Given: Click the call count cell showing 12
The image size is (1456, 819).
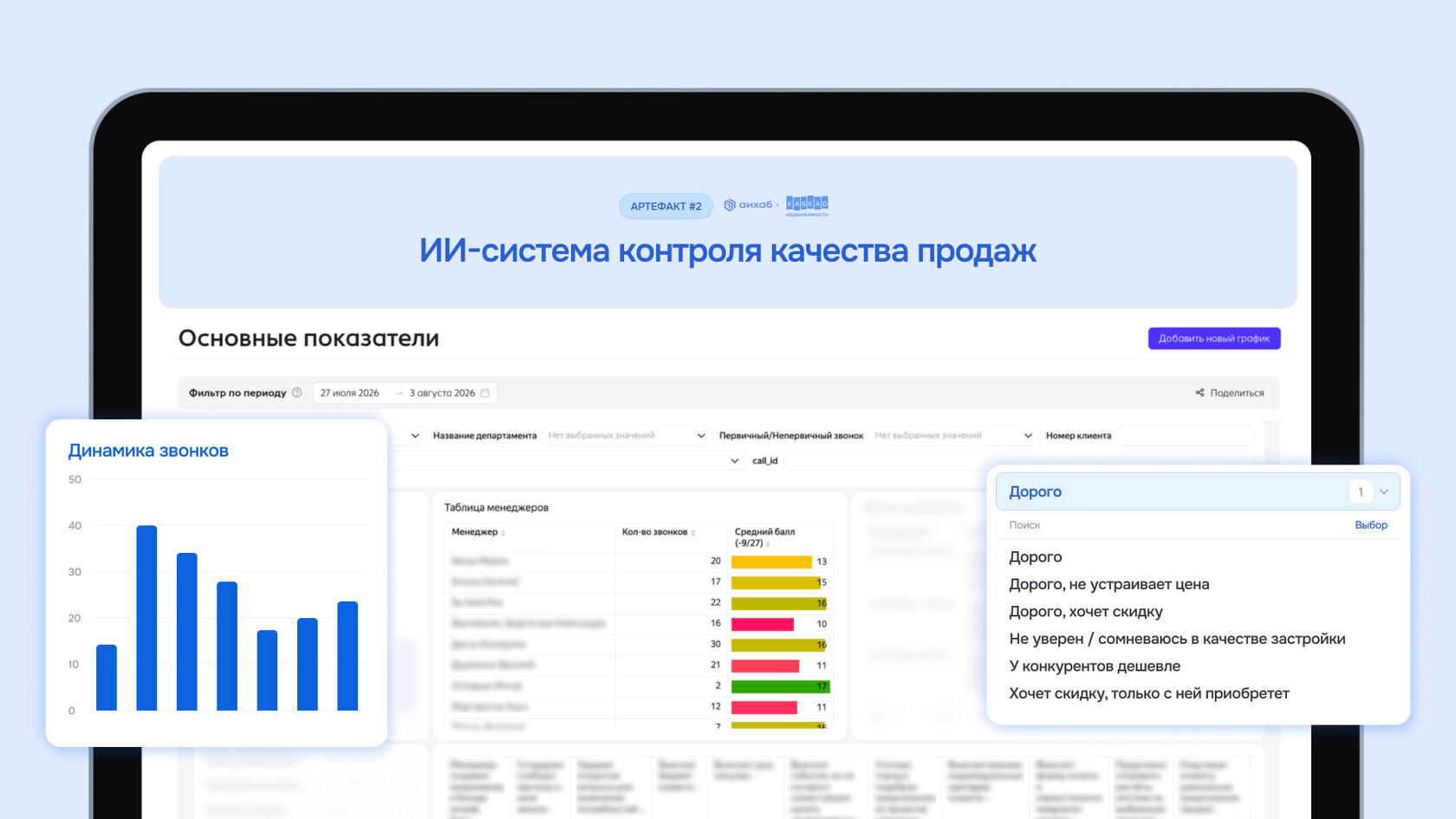Looking at the screenshot, I should pos(716,706).
